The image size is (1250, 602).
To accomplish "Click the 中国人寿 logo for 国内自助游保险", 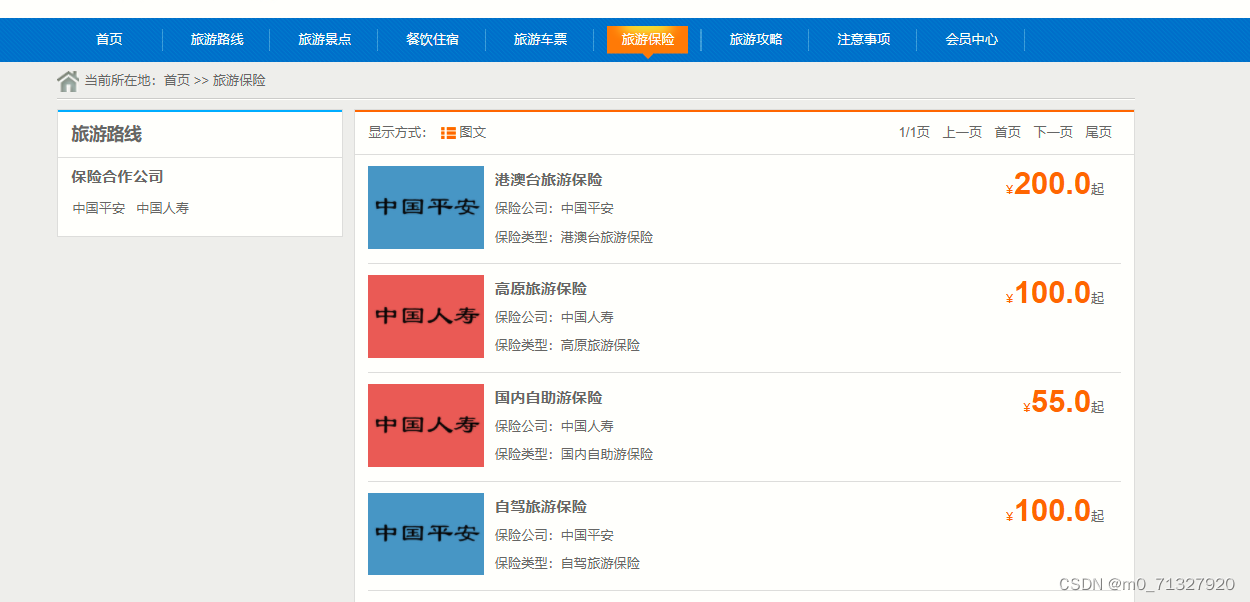I will pyautogui.click(x=425, y=425).
